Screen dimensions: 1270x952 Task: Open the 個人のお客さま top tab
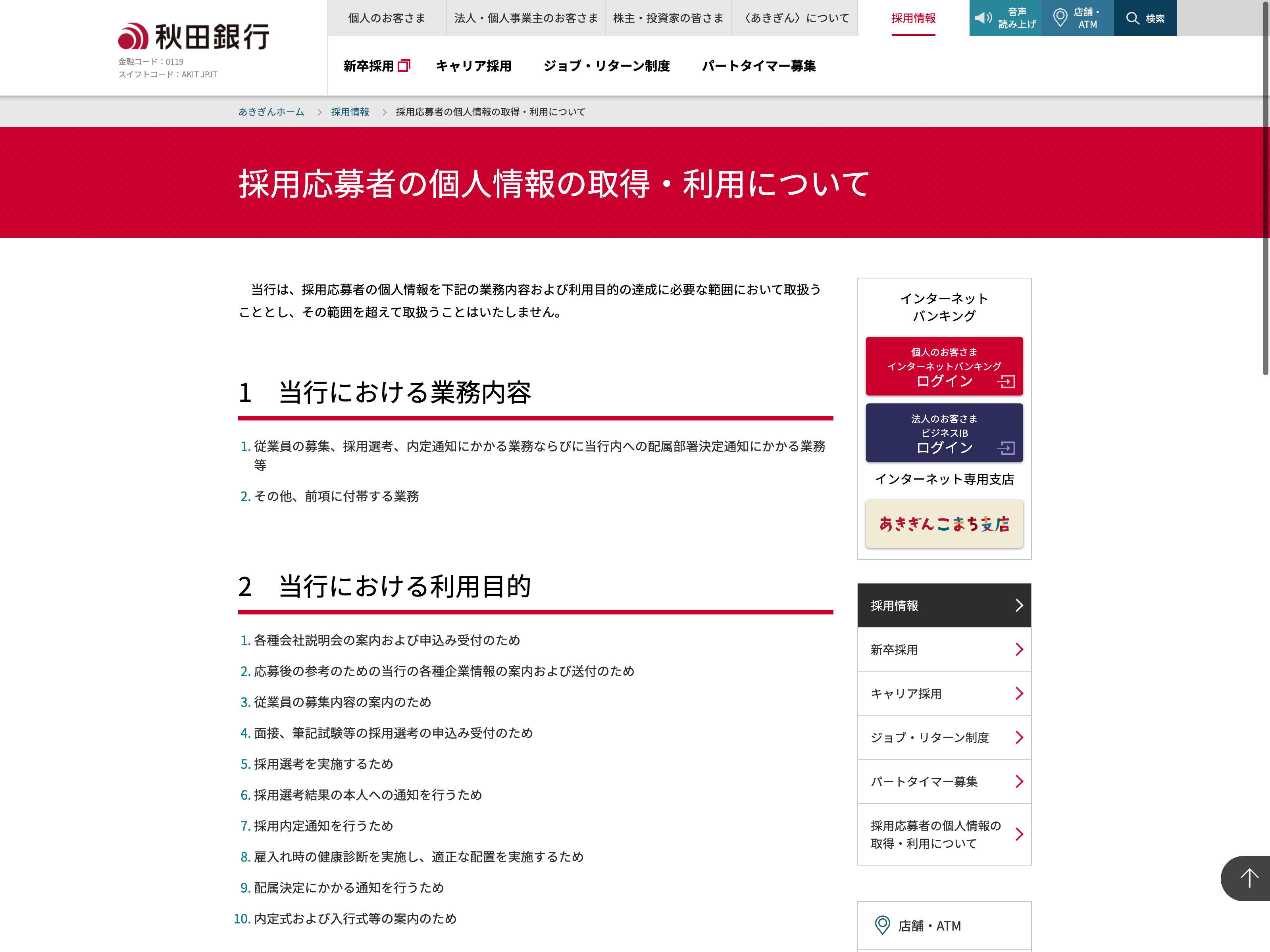(387, 18)
